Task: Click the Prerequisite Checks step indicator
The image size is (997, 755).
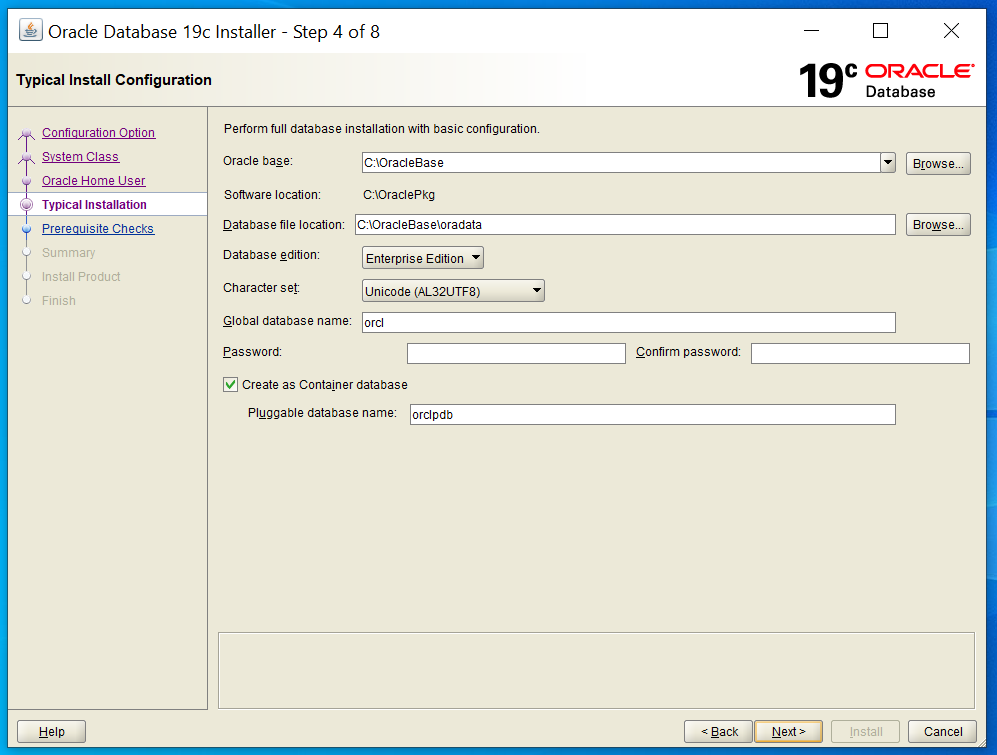Action: (x=27, y=228)
